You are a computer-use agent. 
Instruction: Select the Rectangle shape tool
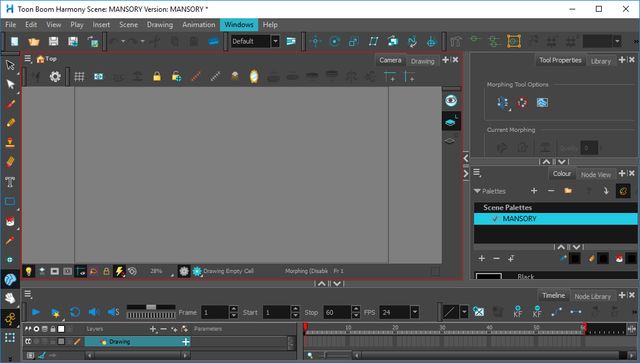[10, 201]
